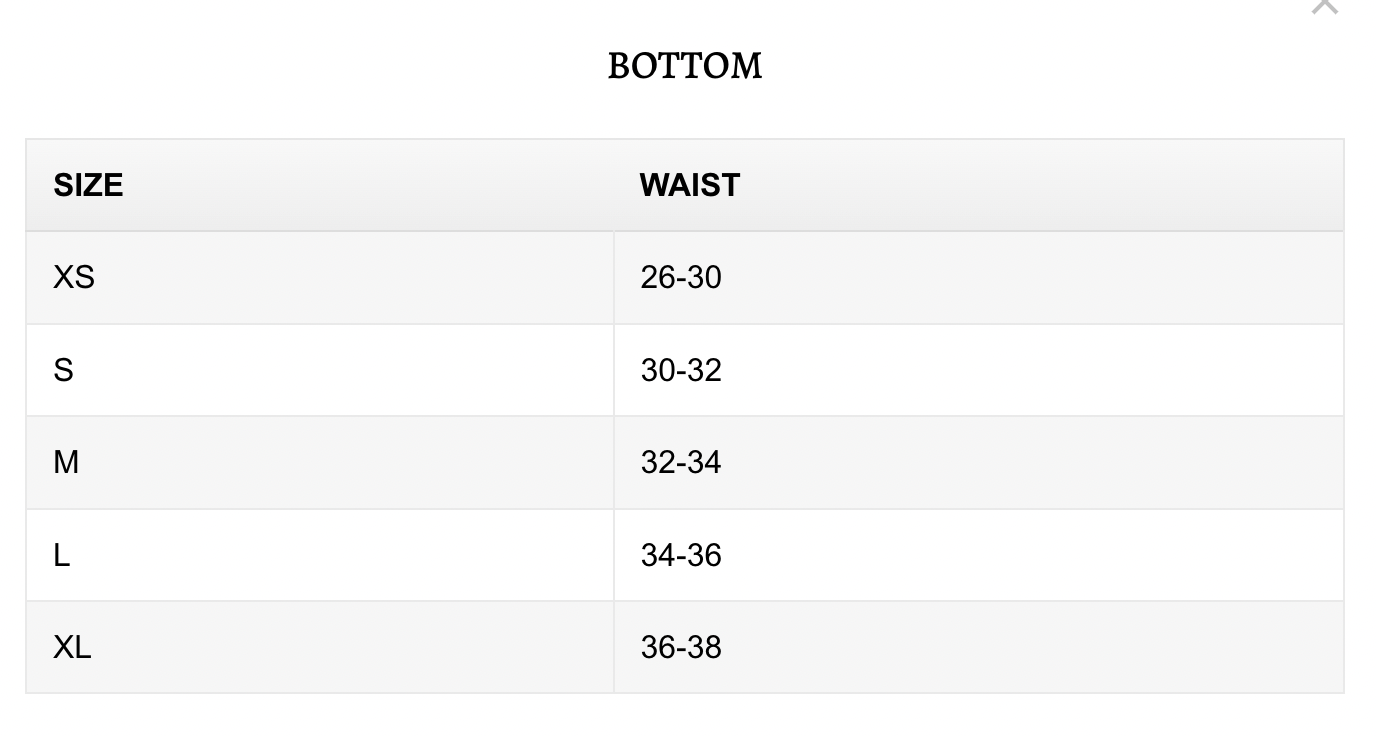Close the size chart popup
1376x736 pixels.
point(1324,6)
